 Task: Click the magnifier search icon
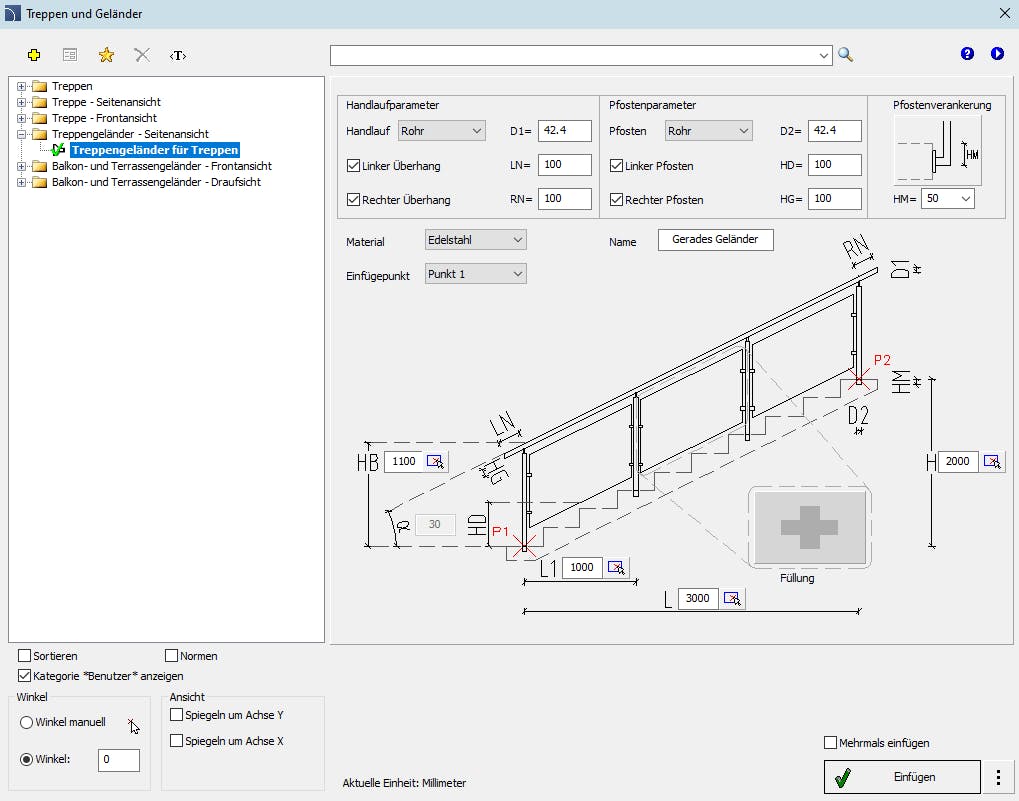pos(845,55)
